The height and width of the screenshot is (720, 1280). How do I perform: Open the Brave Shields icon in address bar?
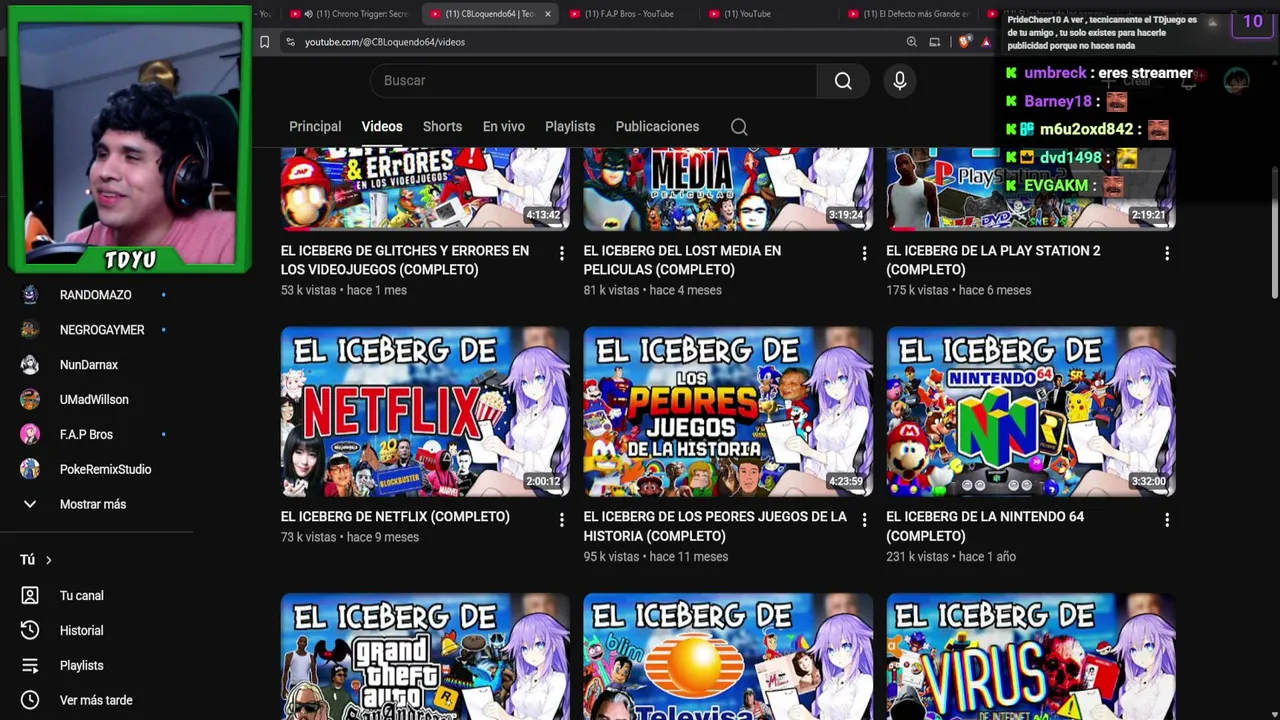coord(963,42)
